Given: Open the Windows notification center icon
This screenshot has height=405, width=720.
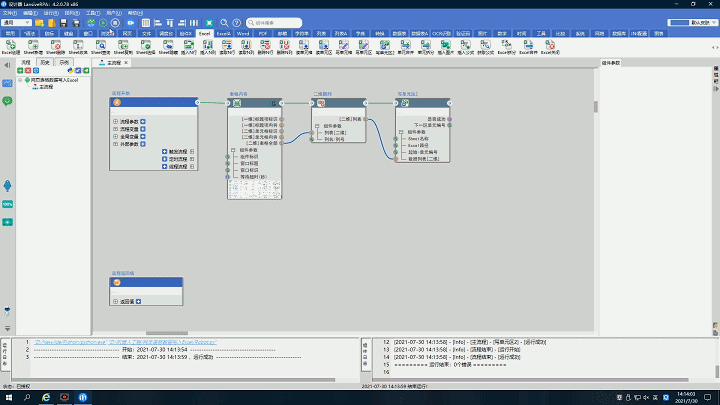Looking at the screenshot, I should coord(708,398).
